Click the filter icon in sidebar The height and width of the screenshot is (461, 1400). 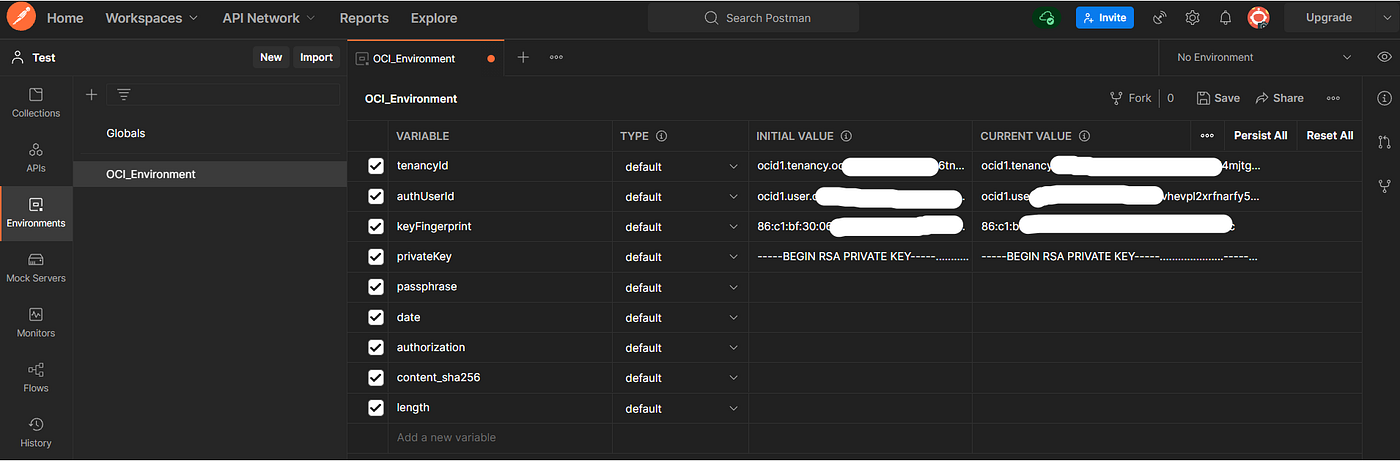pos(124,94)
